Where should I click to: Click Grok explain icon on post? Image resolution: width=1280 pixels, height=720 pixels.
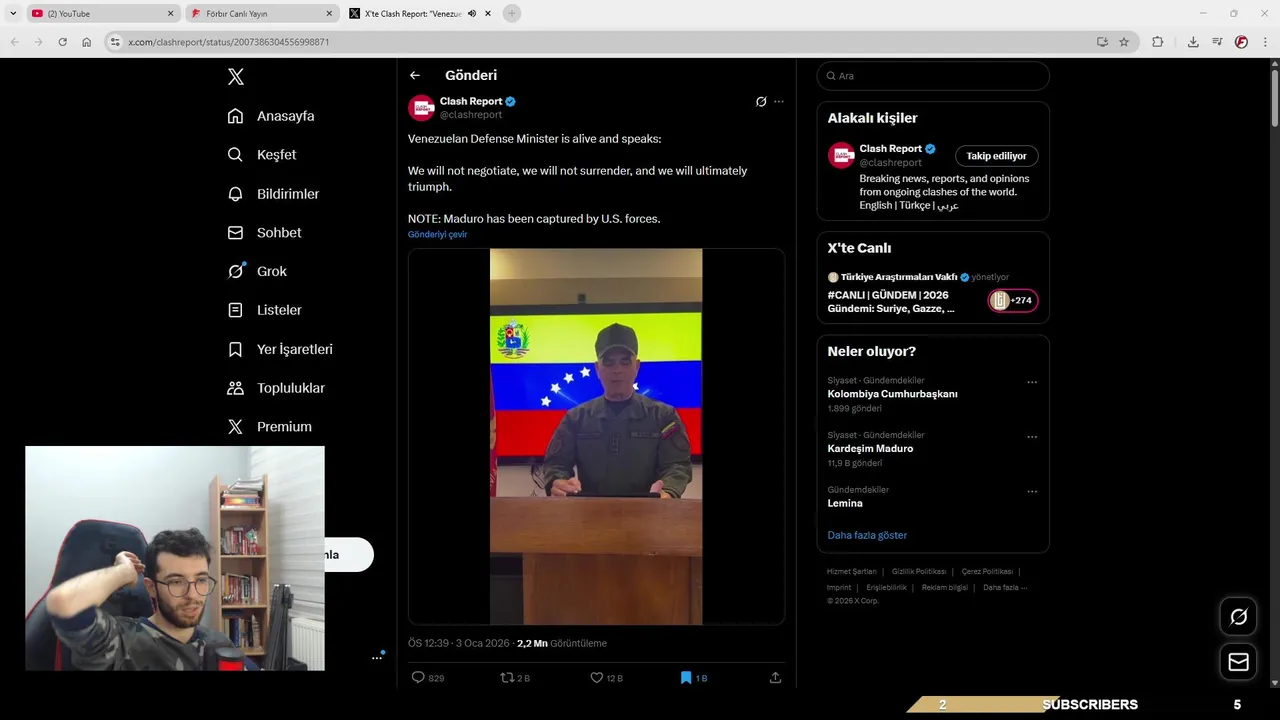(x=761, y=102)
